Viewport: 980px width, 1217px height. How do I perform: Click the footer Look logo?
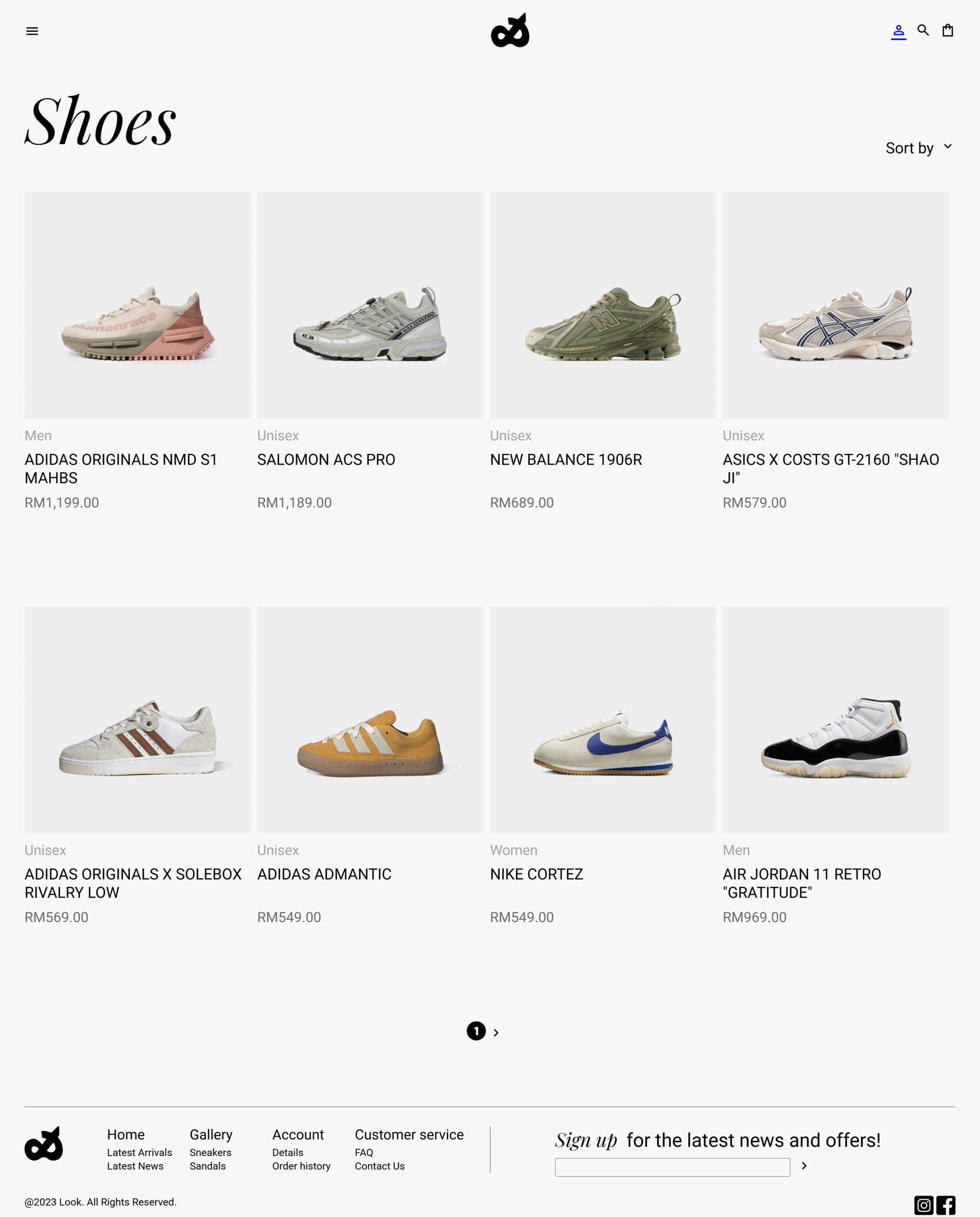pyautogui.click(x=43, y=1144)
